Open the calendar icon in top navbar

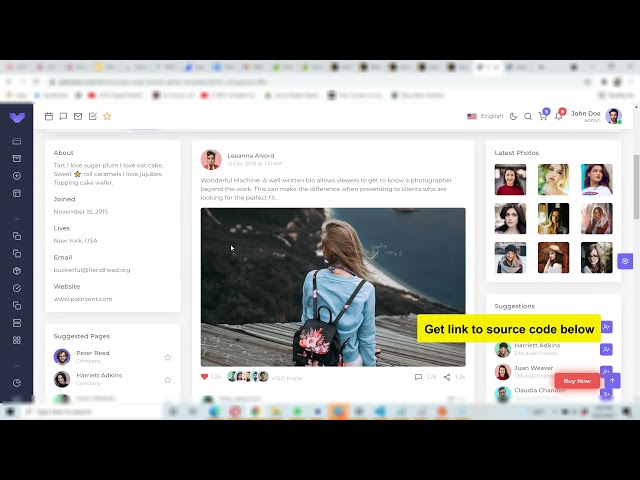[x=49, y=116]
